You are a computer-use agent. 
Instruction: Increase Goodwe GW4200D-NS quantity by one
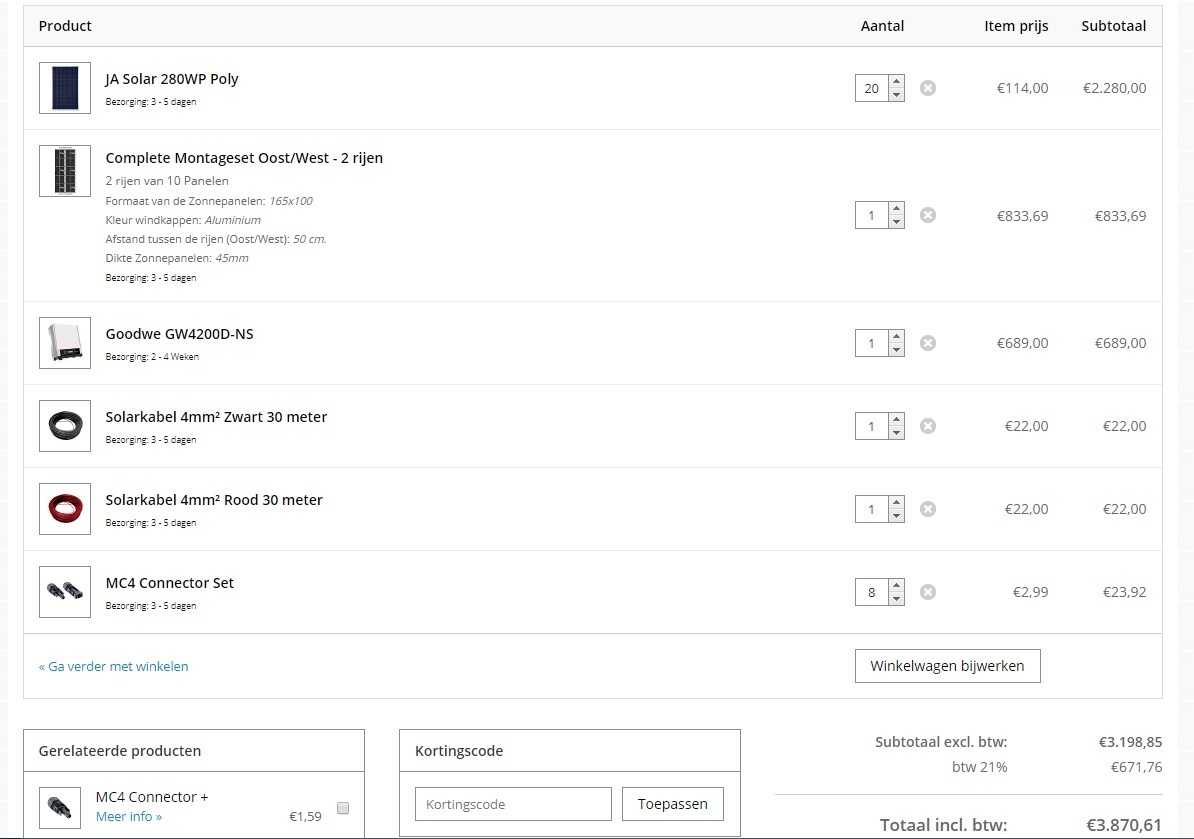pyautogui.click(x=896, y=337)
